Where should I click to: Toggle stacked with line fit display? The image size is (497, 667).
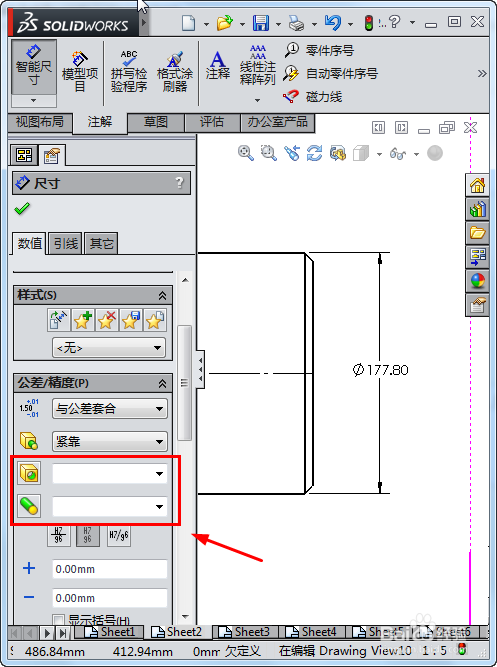coord(58,536)
